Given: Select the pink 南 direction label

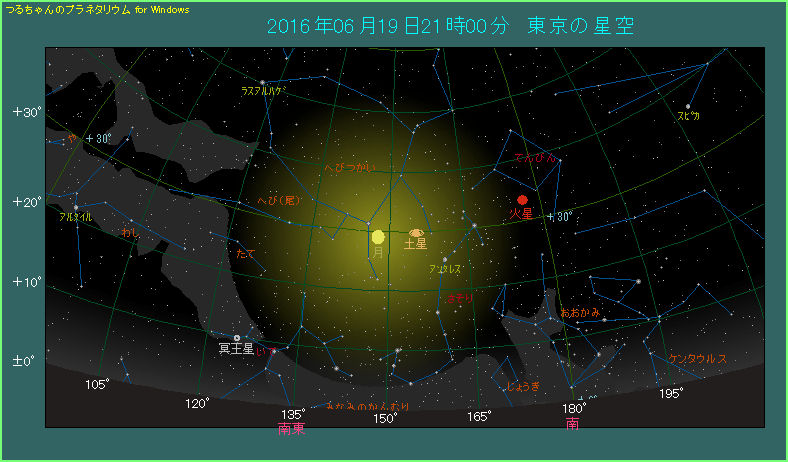Looking at the screenshot, I should [572, 423].
